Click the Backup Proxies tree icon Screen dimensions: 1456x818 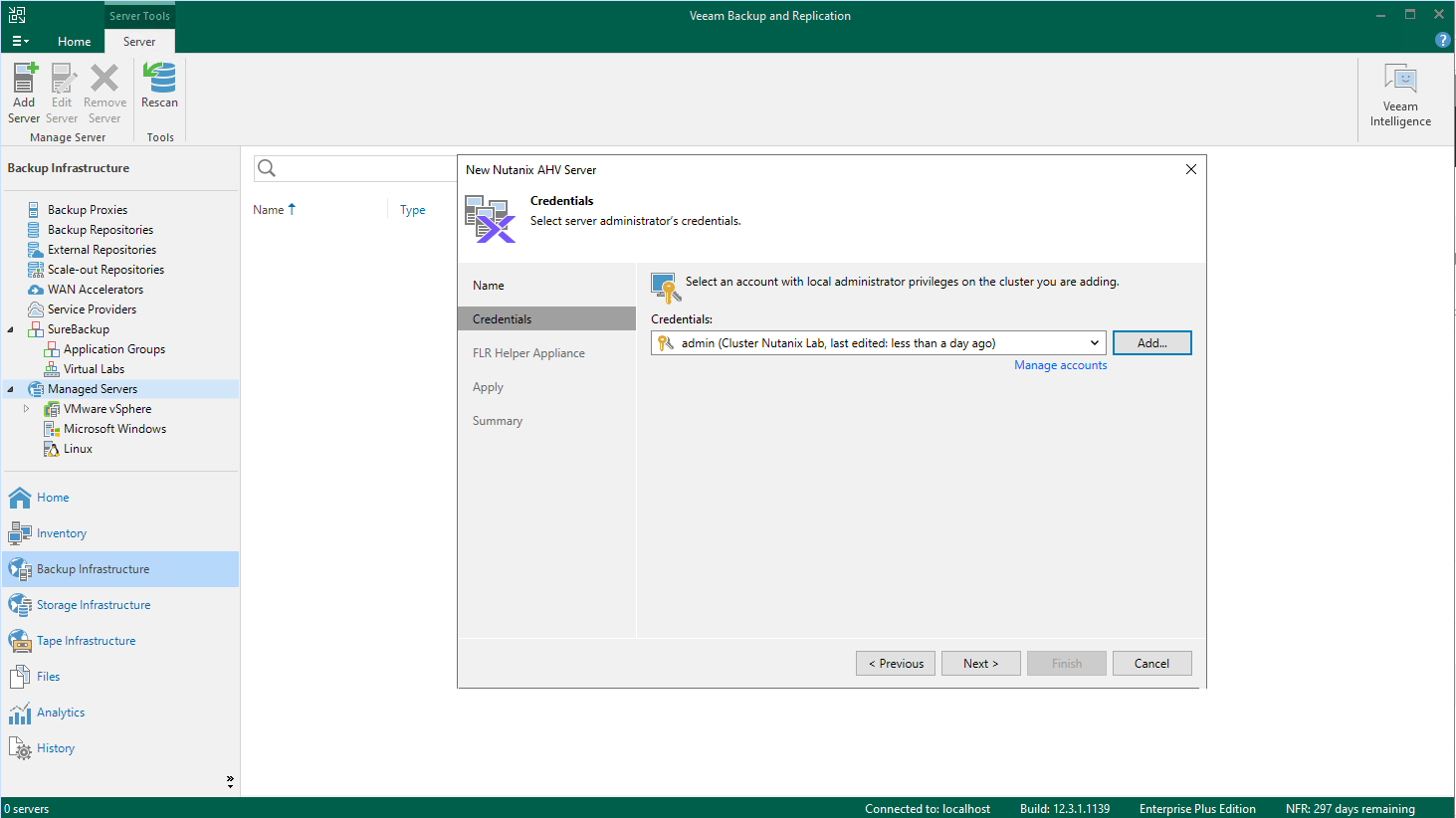click(x=34, y=210)
